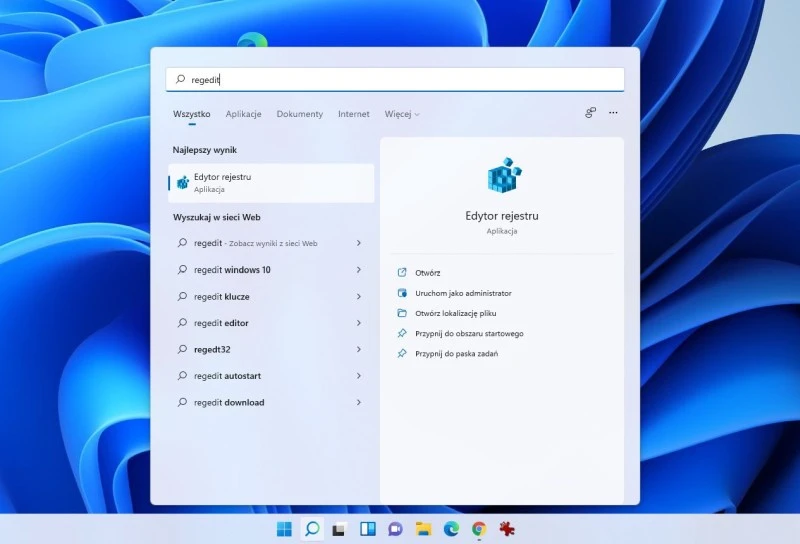Image resolution: width=800 pixels, height=544 pixels.
Task: Choose Uruchom jako administrator
Action: pos(463,293)
